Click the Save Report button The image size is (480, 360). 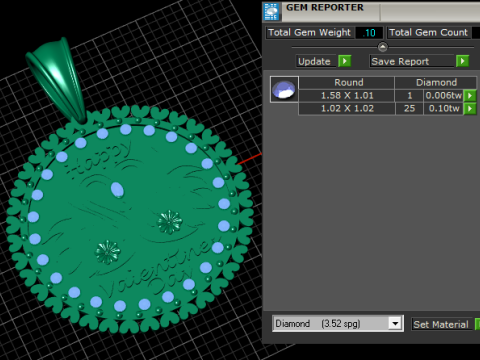[x=412, y=61]
